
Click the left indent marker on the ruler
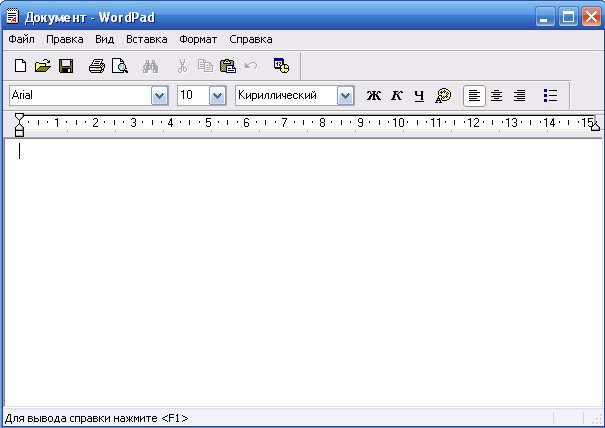[19, 125]
